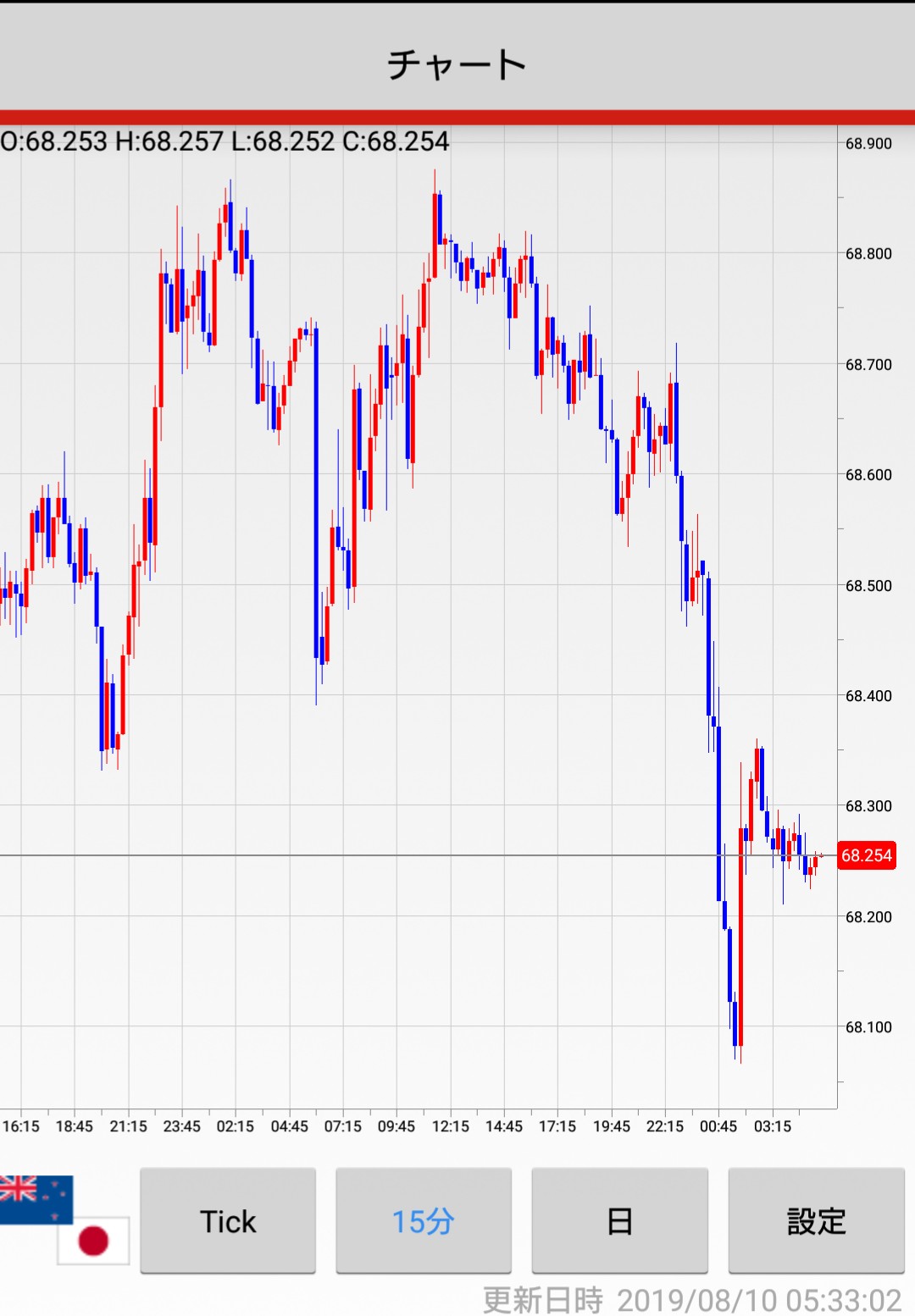
Task: Select the 日 daily timeframe button
Action: click(x=619, y=1220)
